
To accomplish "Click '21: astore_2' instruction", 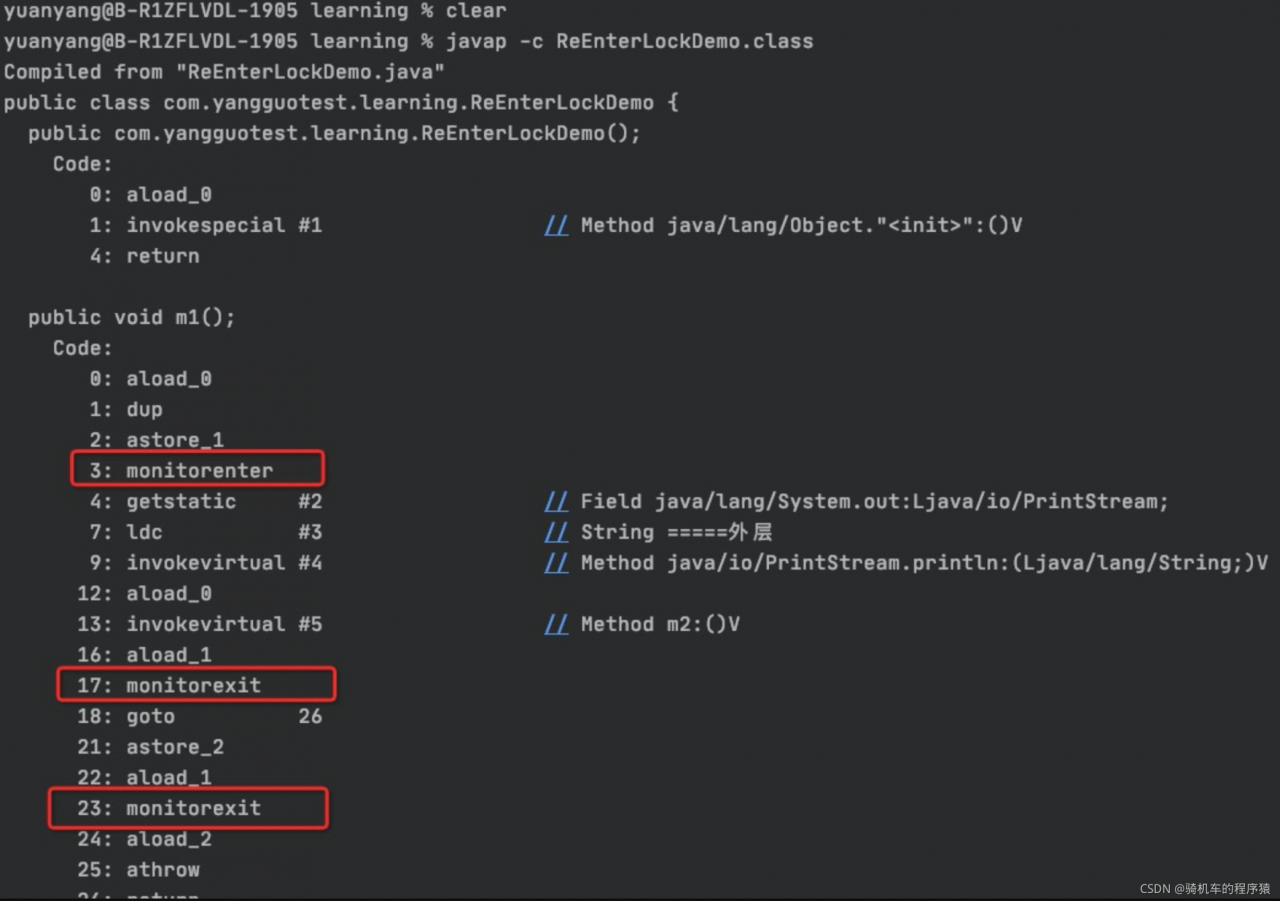I will pyautogui.click(x=151, y=747).
